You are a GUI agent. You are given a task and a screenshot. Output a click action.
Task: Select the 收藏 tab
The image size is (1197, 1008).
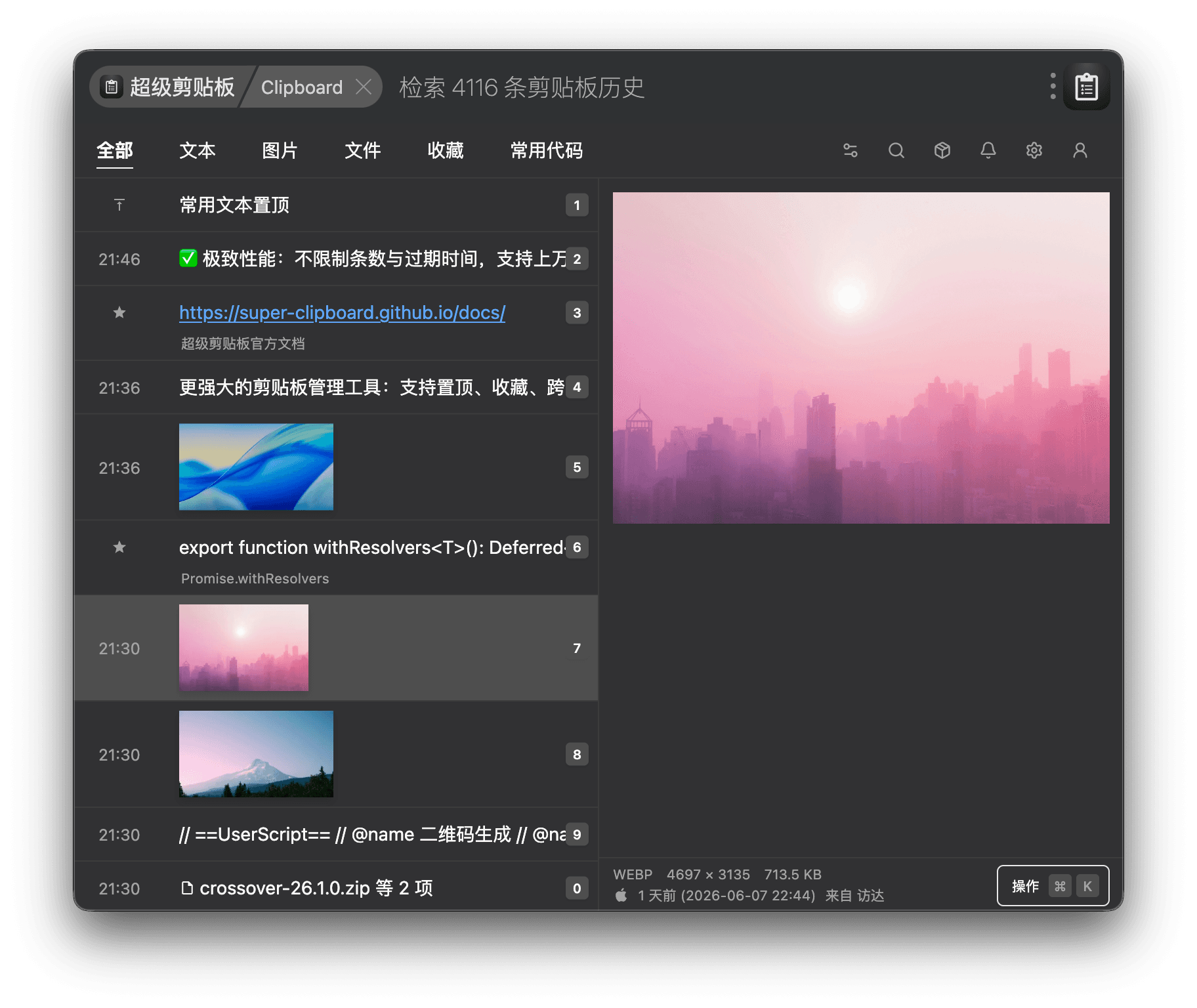[x=446, y=150]
